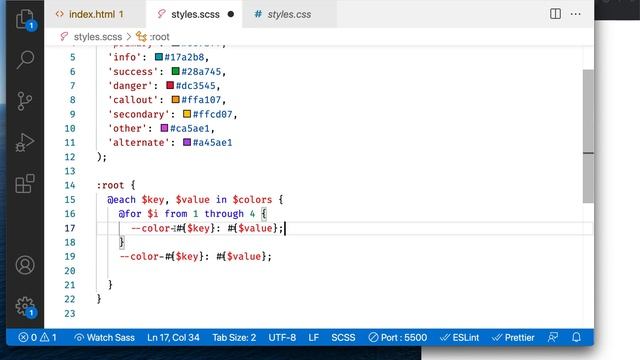Open color picker for #17a2b8 swatch

pos(159,57)
